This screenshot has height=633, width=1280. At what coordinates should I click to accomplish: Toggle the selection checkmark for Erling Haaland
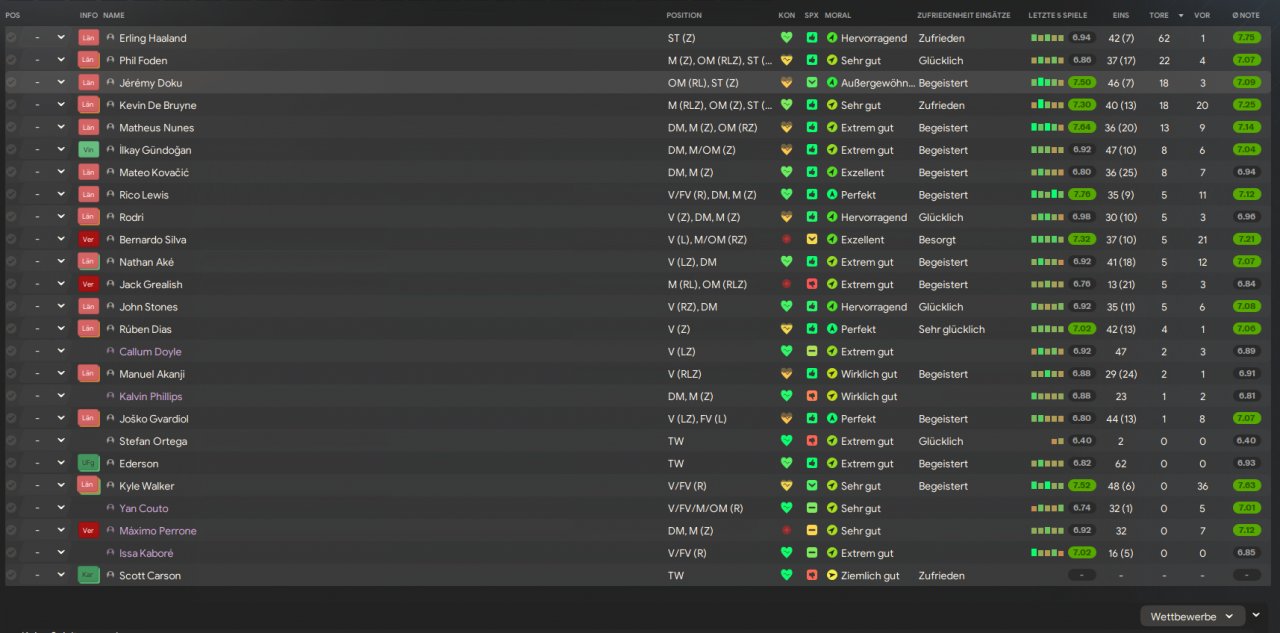[11, 38]
